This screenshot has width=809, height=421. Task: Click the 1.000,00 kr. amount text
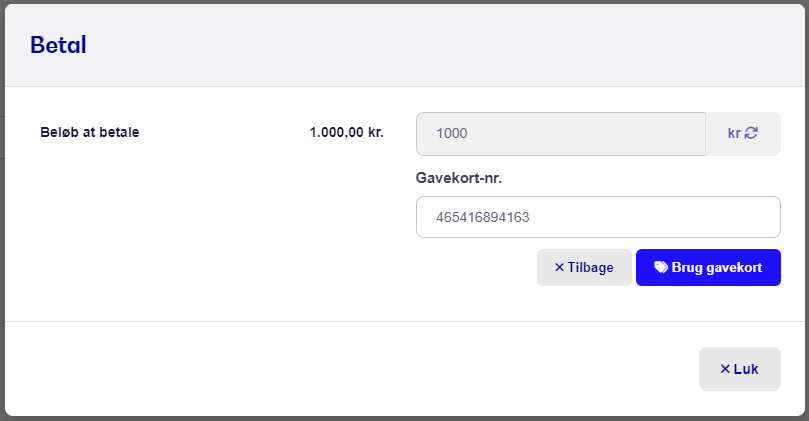pos(347,132)
